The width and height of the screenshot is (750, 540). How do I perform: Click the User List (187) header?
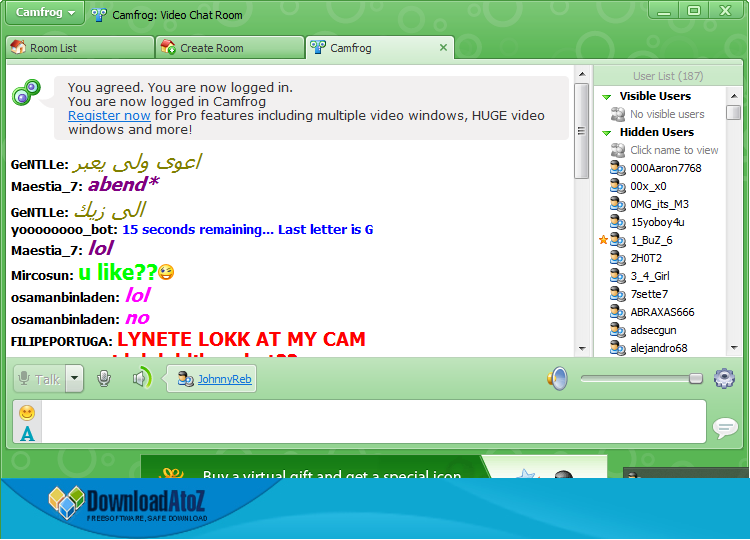[668, 76]
